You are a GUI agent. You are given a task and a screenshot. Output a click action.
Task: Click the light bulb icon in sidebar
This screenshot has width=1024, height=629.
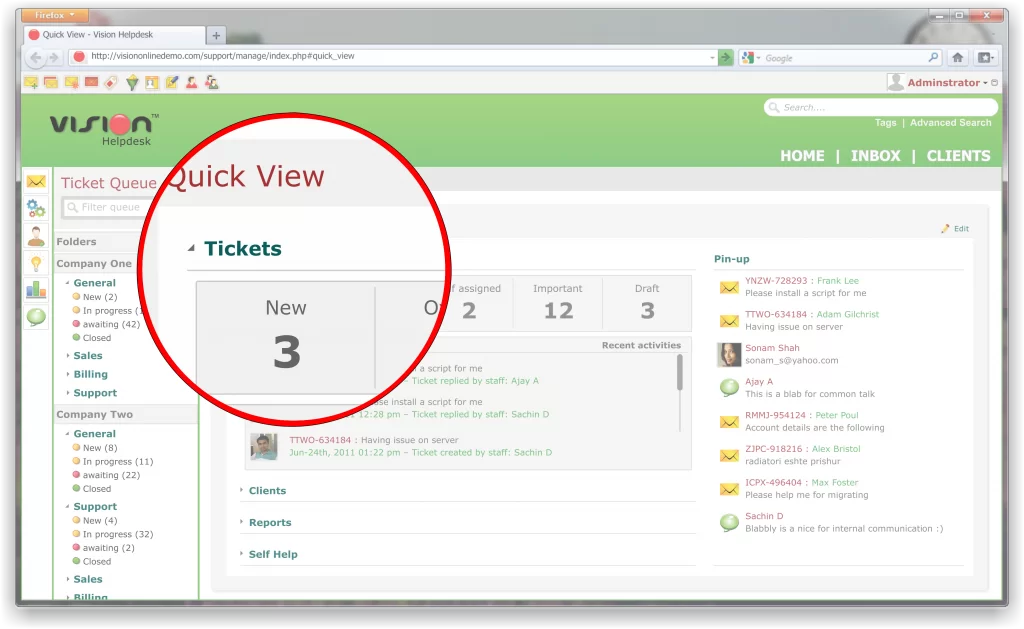(36, 263)
